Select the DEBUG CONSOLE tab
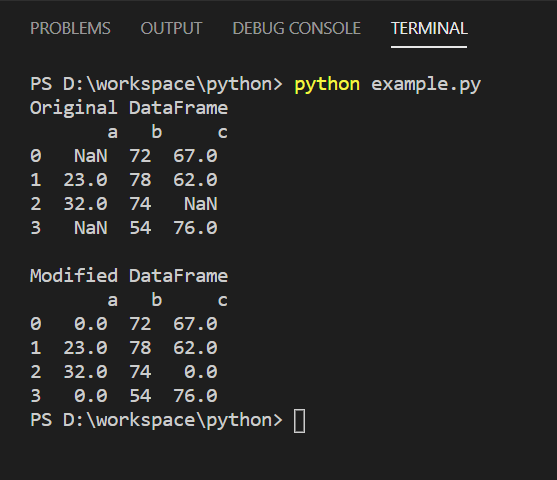 pos(297,28)
